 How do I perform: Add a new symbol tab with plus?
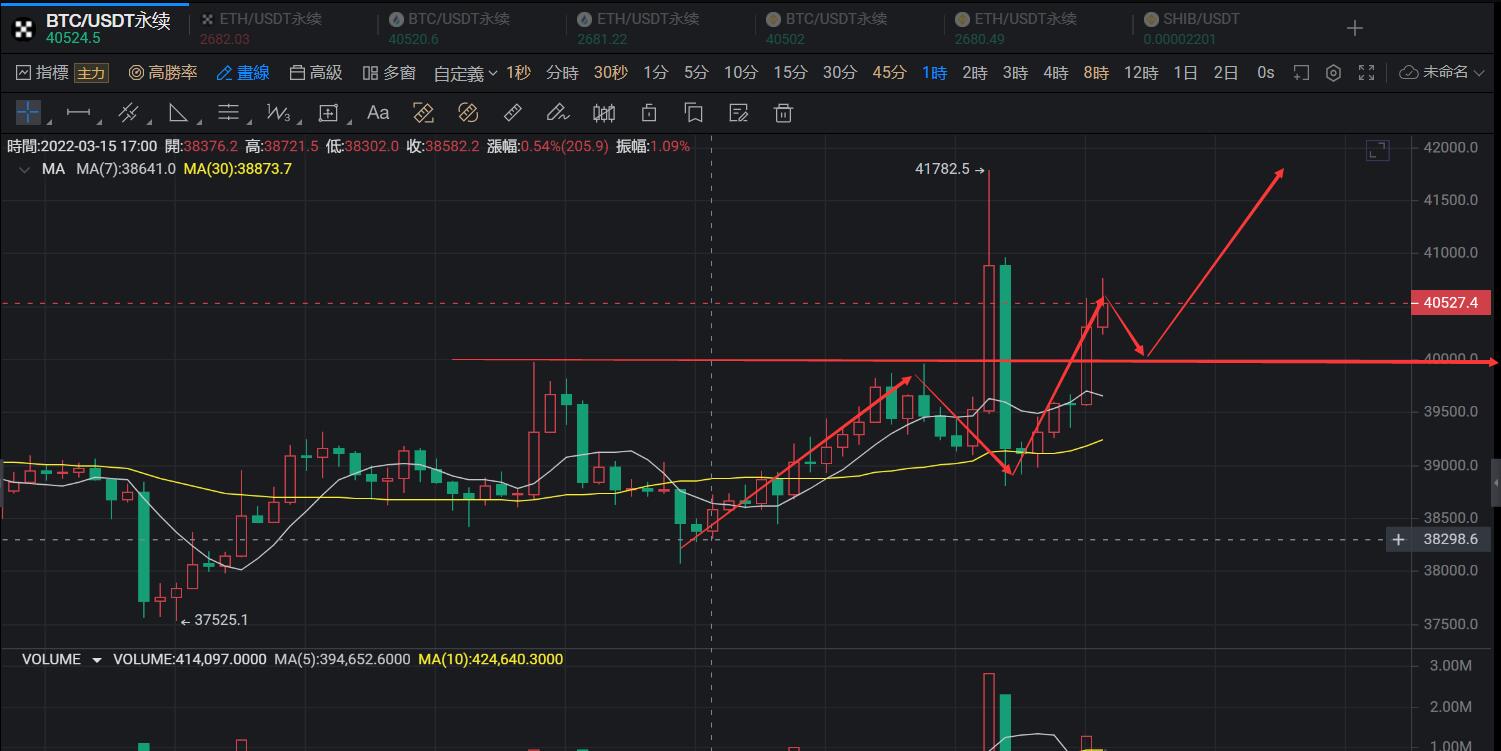tap(1355, 28)
